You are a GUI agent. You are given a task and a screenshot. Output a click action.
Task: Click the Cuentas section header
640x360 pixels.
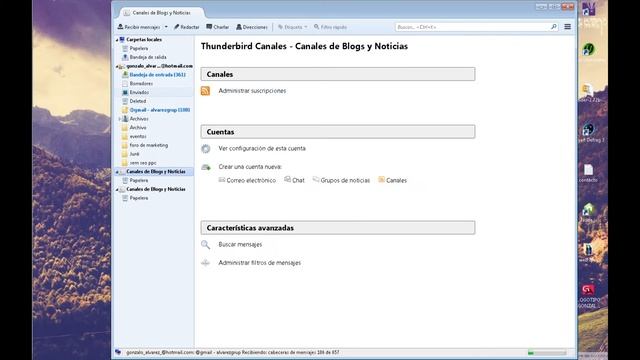pyautogui.click(x=338, y=132)
